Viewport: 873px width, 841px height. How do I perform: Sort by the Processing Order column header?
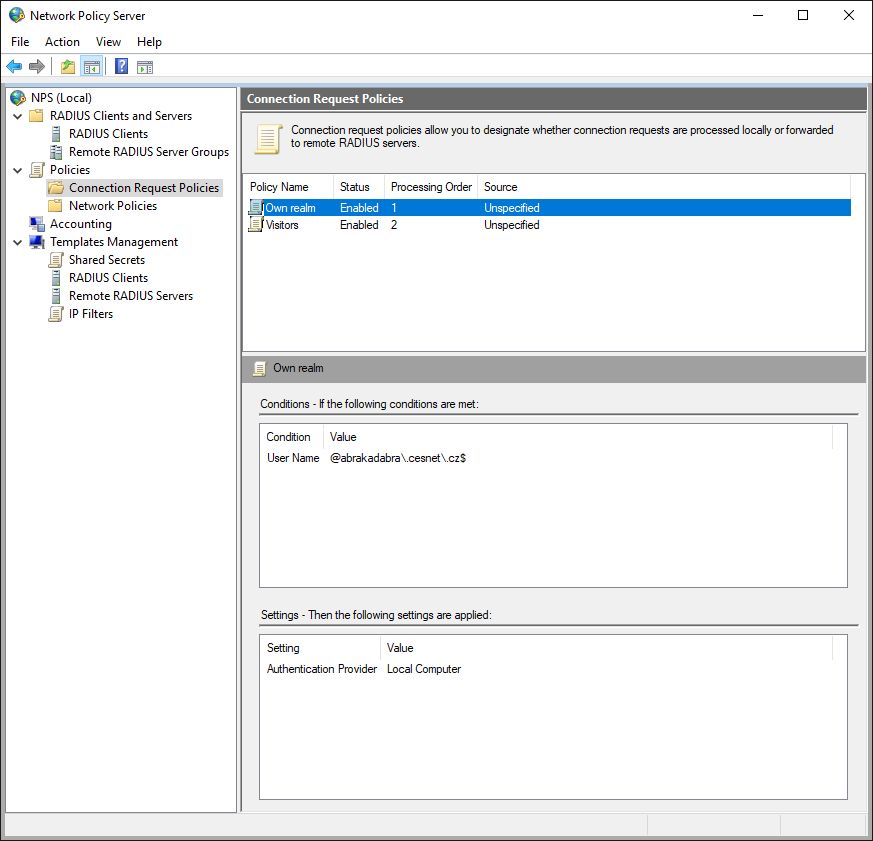coord(431,187)
